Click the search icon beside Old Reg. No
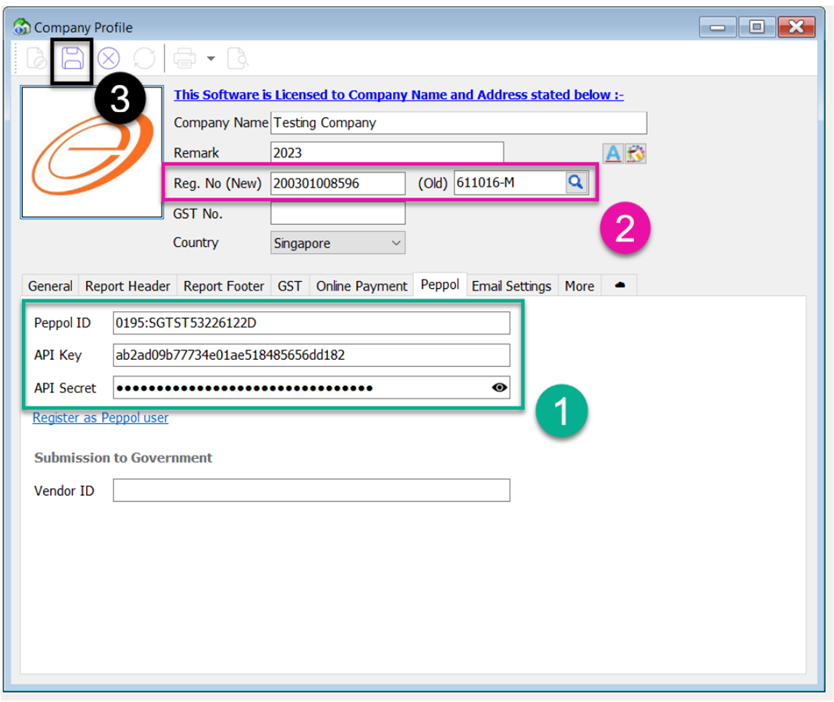The width and height of the screenshot is (834, 702). [575, 183]
